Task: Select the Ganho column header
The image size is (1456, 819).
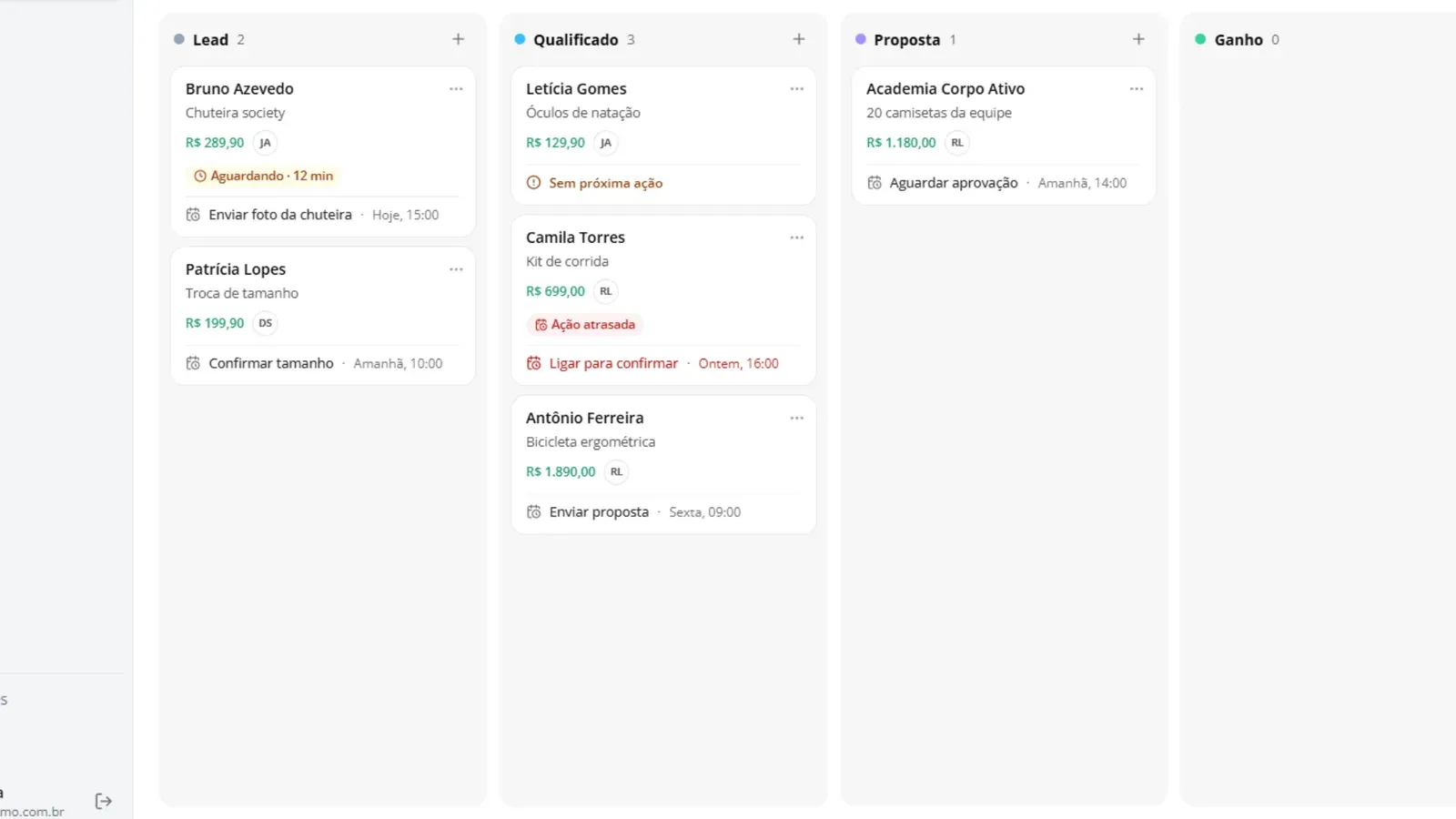Action: [1239, 40]
